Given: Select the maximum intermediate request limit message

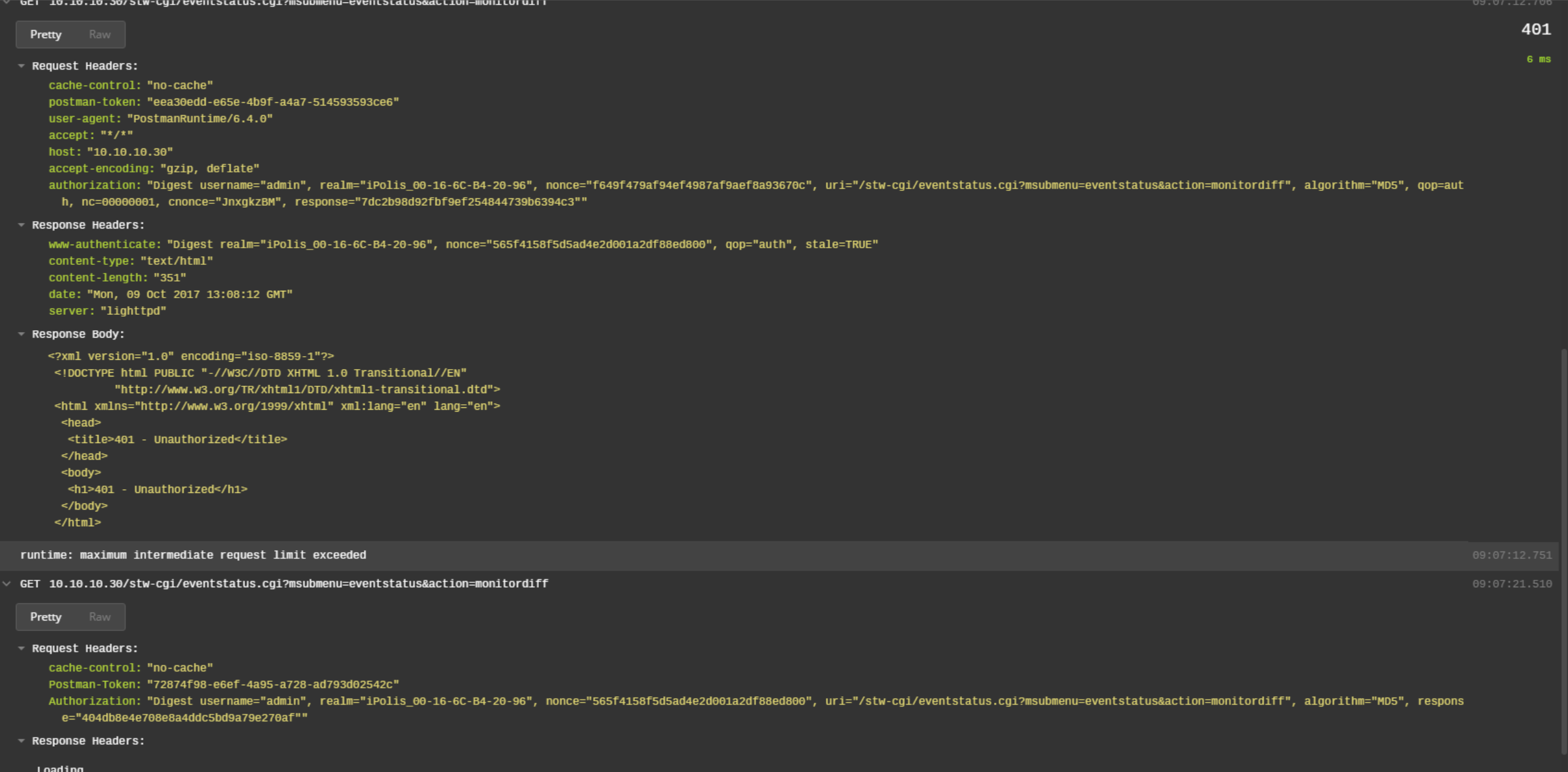Looking at the screenshot, I should (x=194, y=555).
